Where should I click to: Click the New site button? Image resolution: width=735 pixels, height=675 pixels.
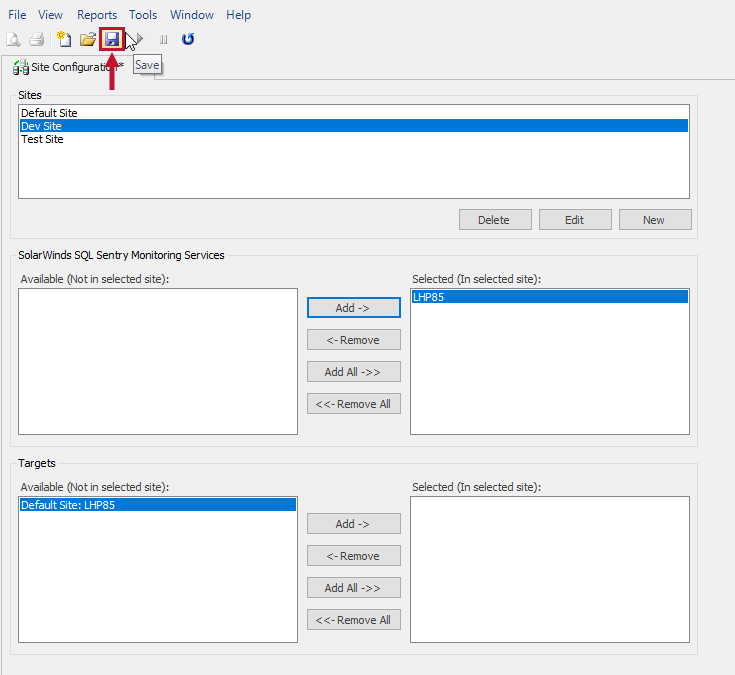(x=655, y=220)
